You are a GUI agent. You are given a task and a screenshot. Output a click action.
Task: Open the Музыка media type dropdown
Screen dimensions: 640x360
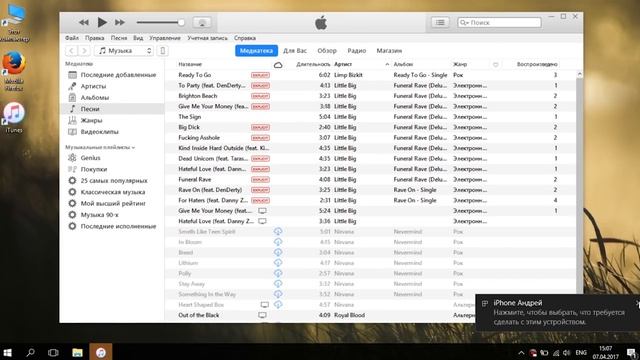click(124, 51)
